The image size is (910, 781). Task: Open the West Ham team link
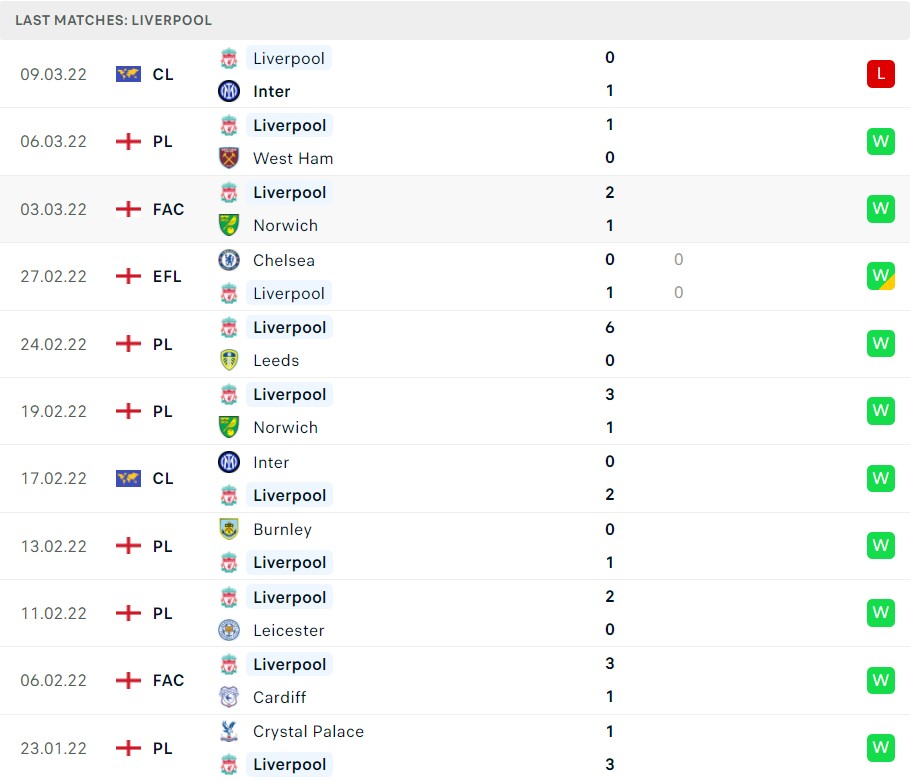(293, 158)
